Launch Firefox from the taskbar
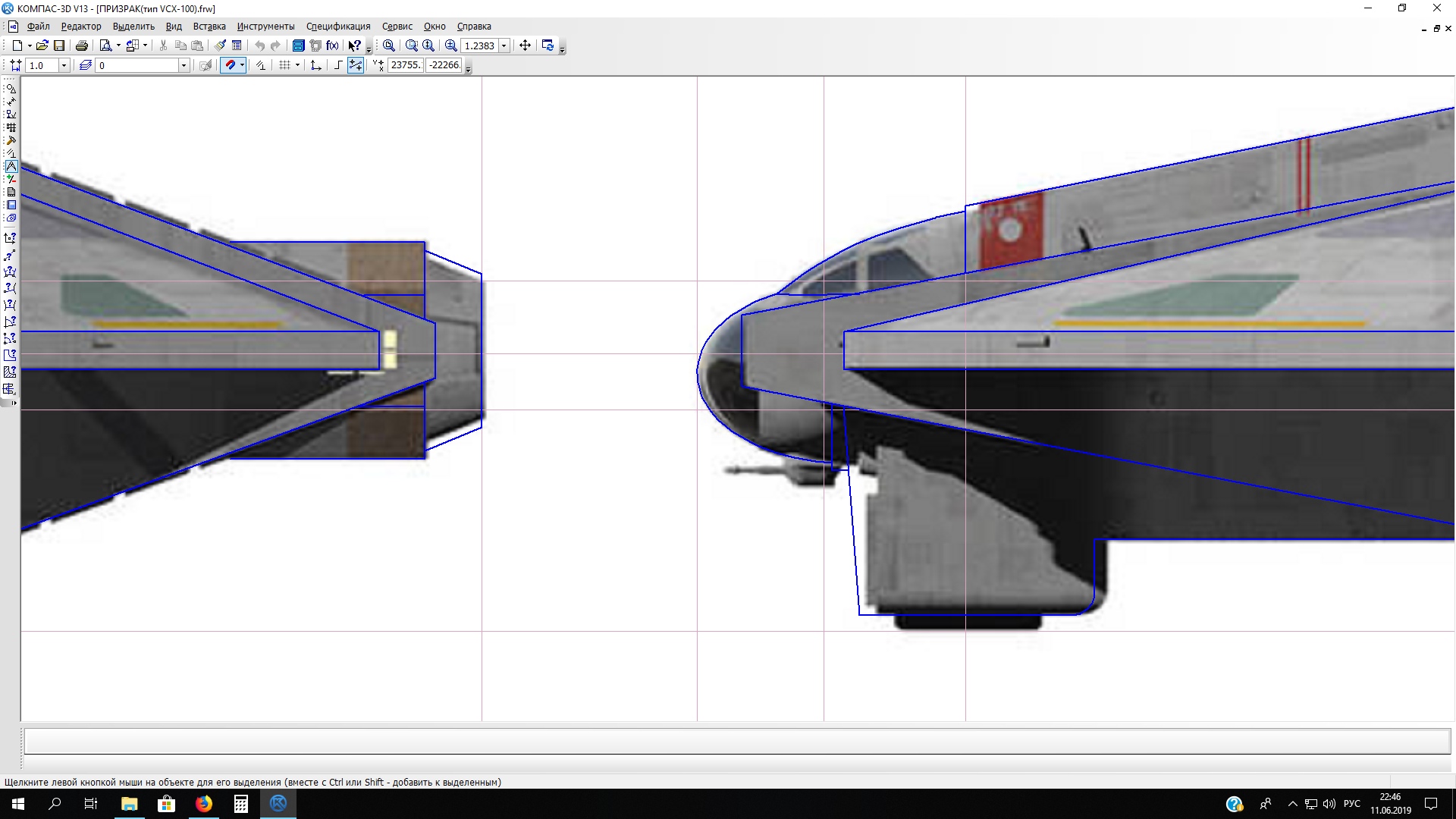1456x819 pixels. tap(204, 804)
